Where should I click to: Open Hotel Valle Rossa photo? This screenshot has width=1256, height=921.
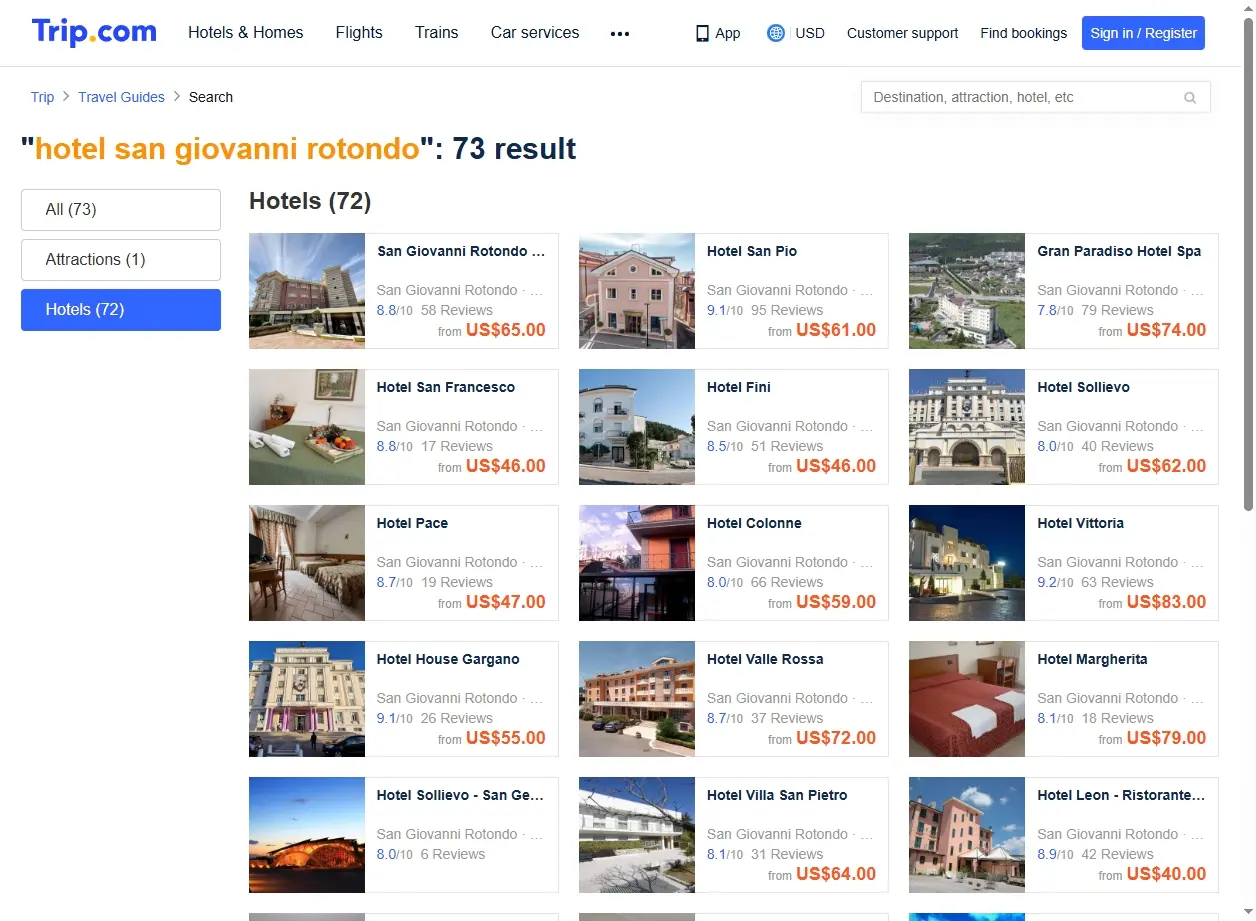pos(637,699)
